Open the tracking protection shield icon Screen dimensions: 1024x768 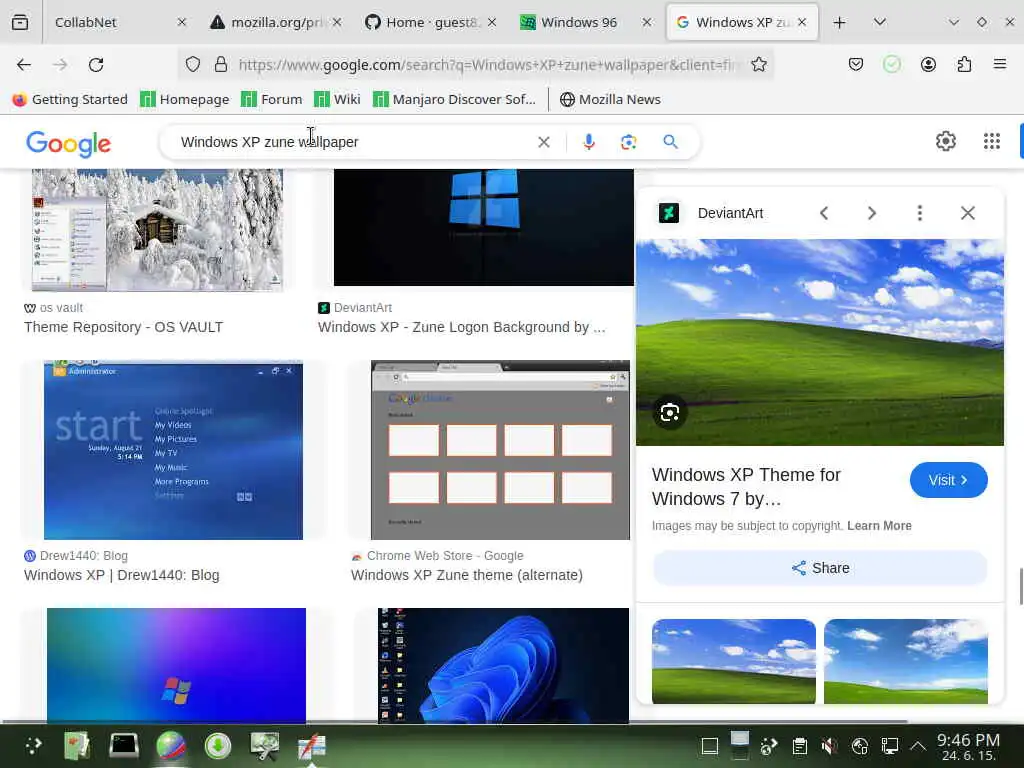click(x=193, y=65)
